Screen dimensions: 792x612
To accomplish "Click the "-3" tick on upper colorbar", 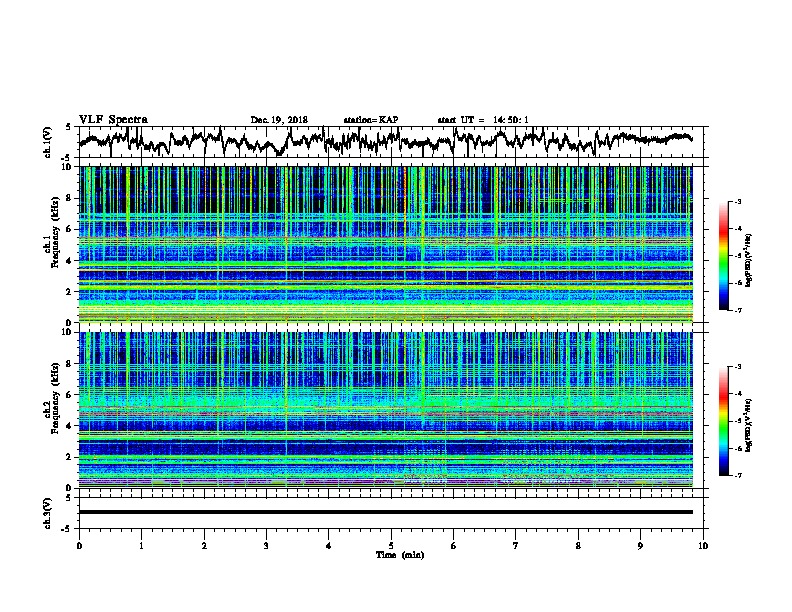I will tap(737, 201).
